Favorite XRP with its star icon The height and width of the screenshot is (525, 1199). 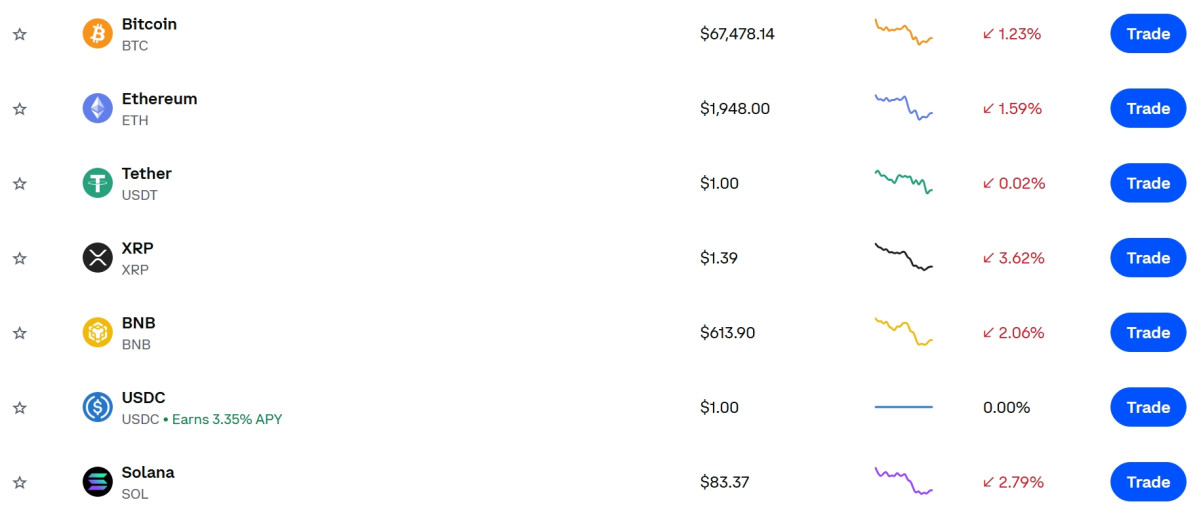(19, 258)
